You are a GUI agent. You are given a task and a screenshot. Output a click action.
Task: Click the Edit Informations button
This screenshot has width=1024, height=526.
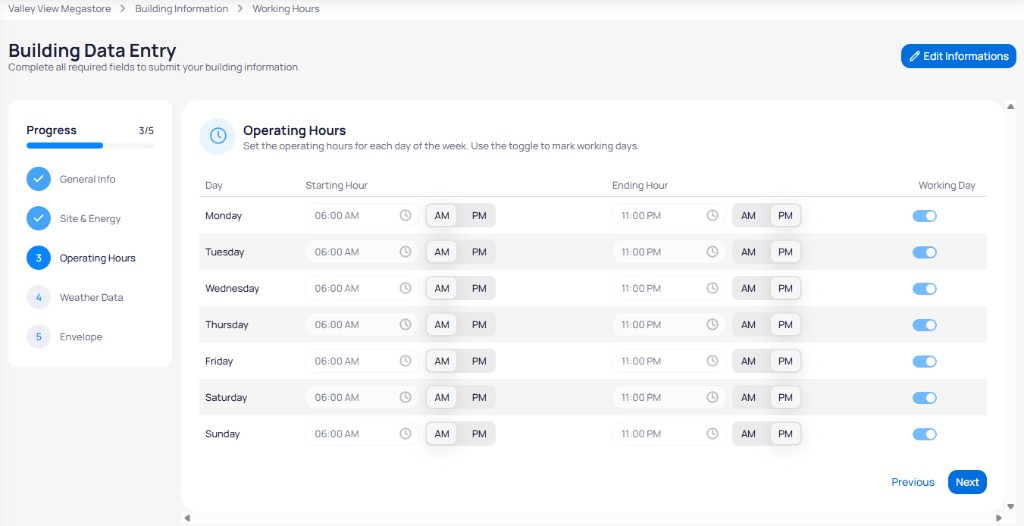(x=959, y=56)
